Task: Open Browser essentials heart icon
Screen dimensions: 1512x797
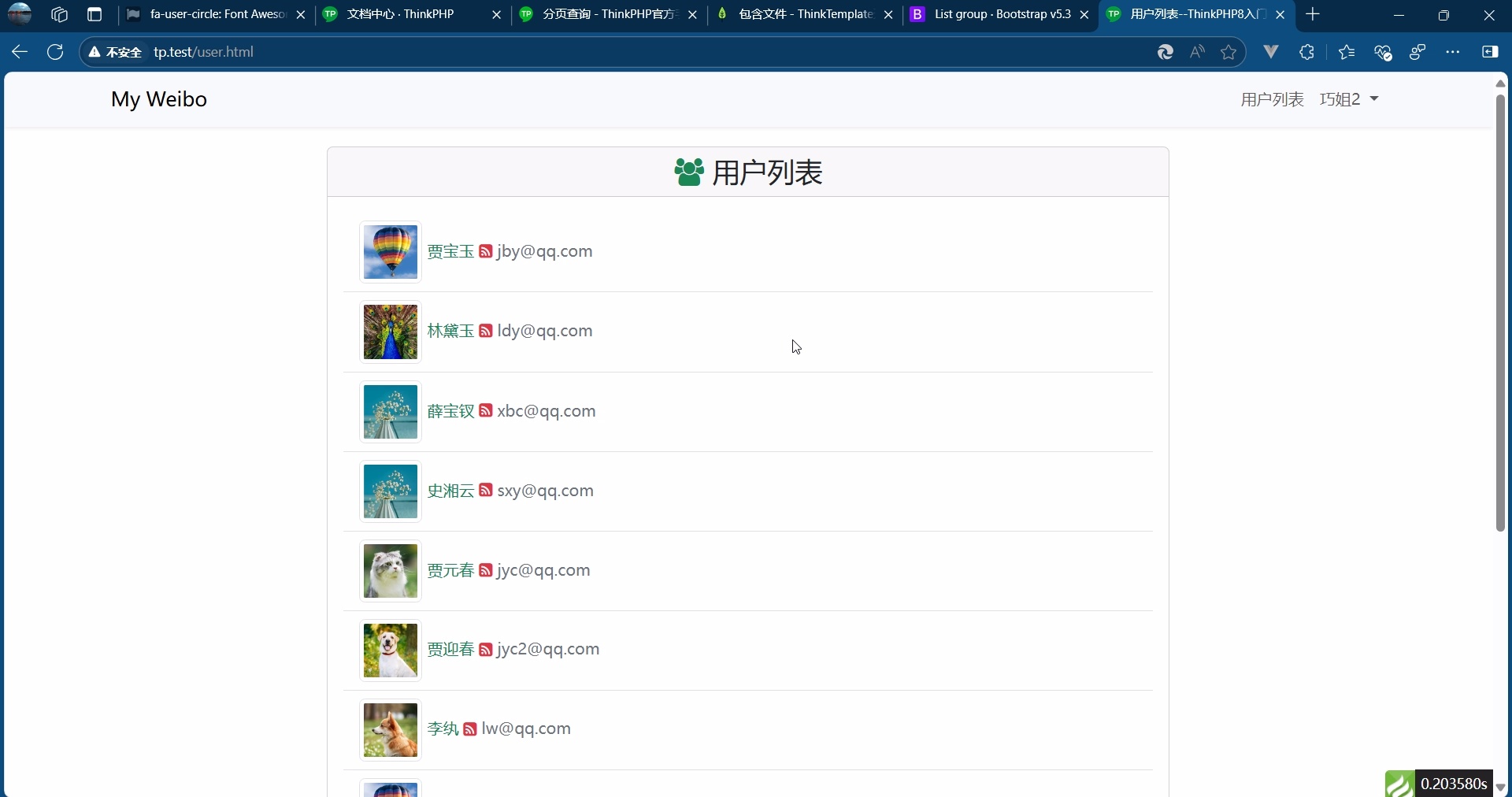Action: 1383,52
